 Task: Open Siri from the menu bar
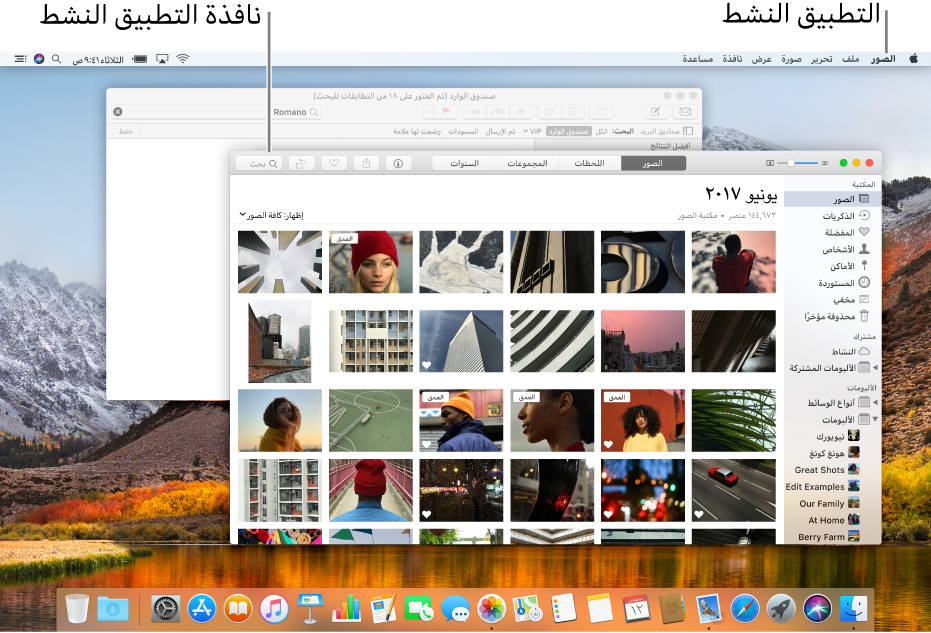coord(39,59)
